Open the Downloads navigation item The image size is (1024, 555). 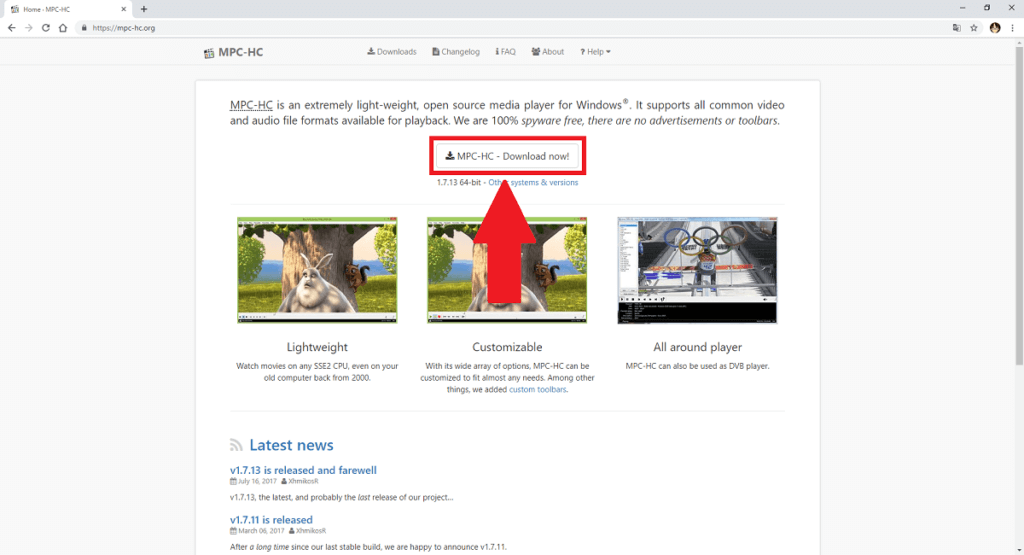[x=391, y=52]
